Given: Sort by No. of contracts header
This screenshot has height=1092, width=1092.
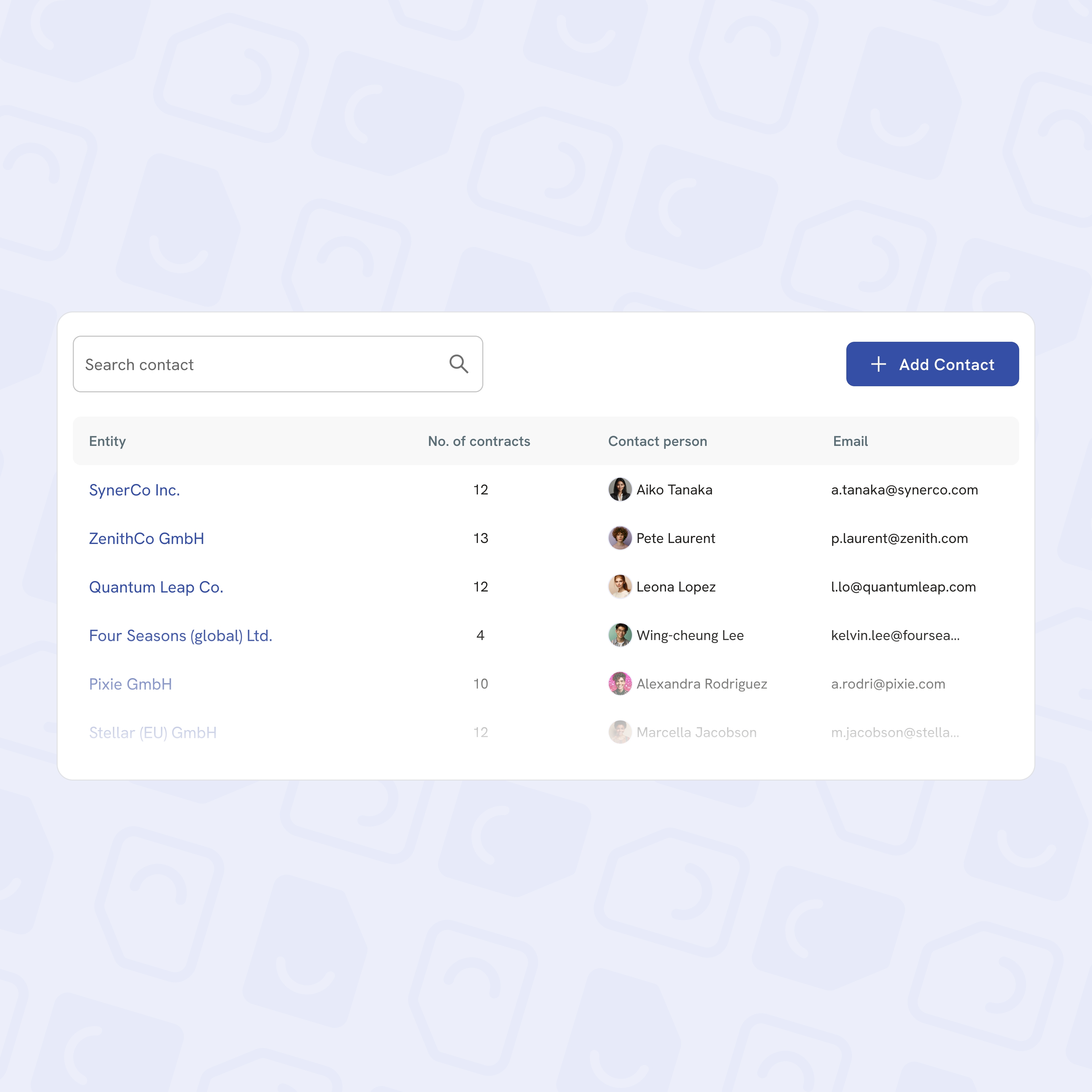Looking at the screenshot, I should pyautogui.click(x=479, y=442).
